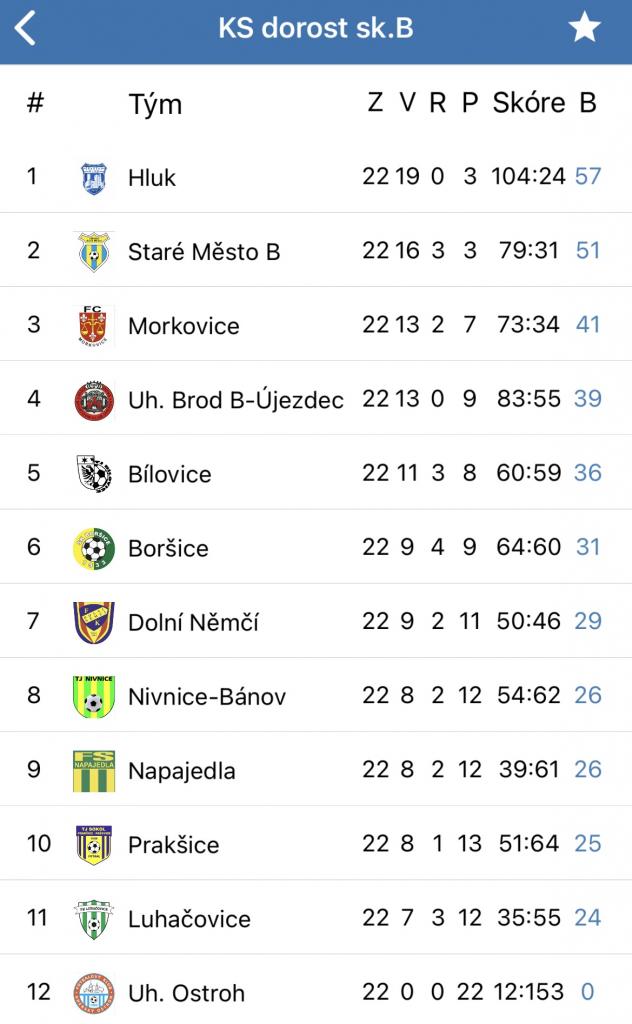The image size is (632, 1024).
Task: Select the Napajedla team name
Action: pos(181,771)
